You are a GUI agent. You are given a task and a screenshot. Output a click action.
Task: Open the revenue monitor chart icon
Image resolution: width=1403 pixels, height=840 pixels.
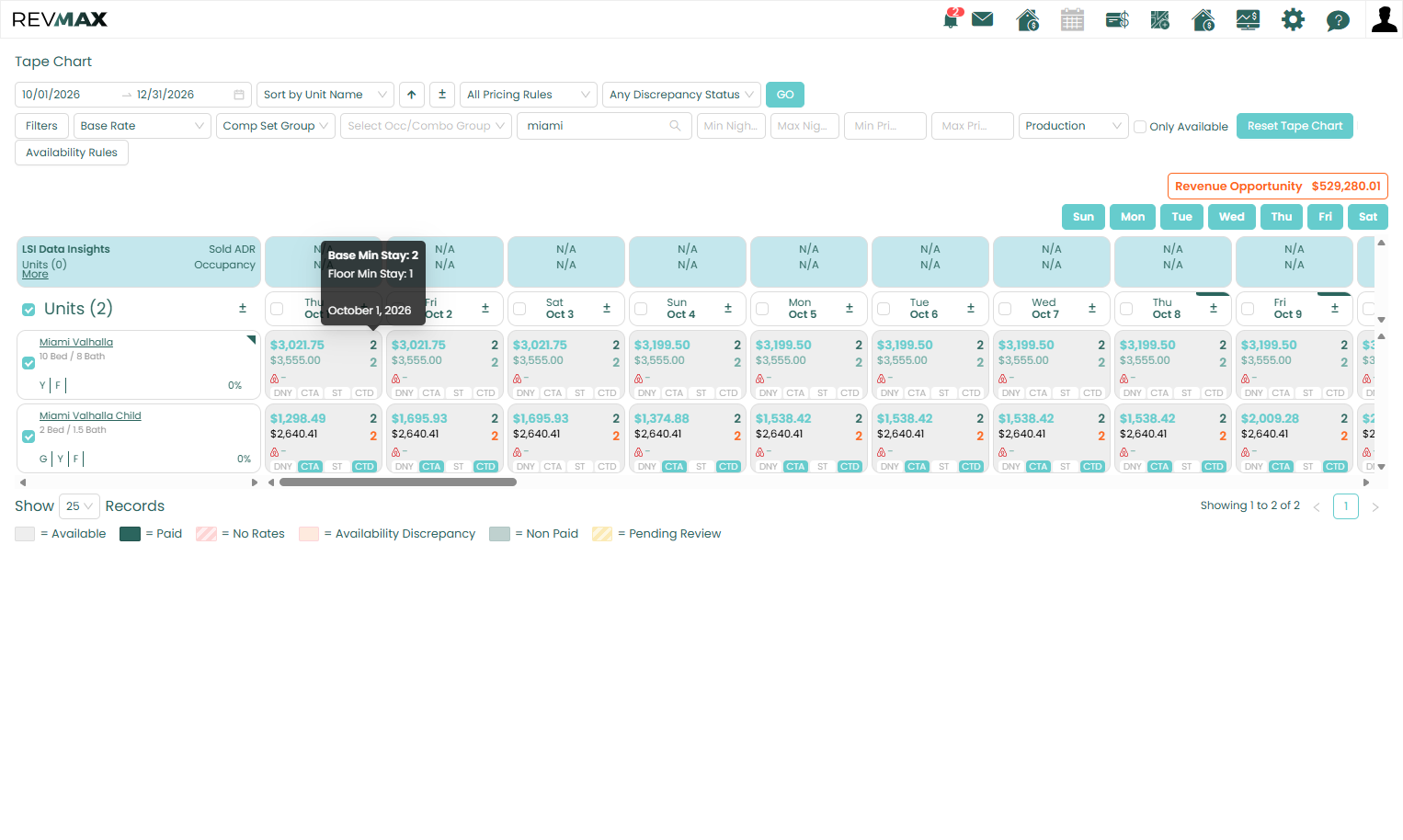[1248, 19]
